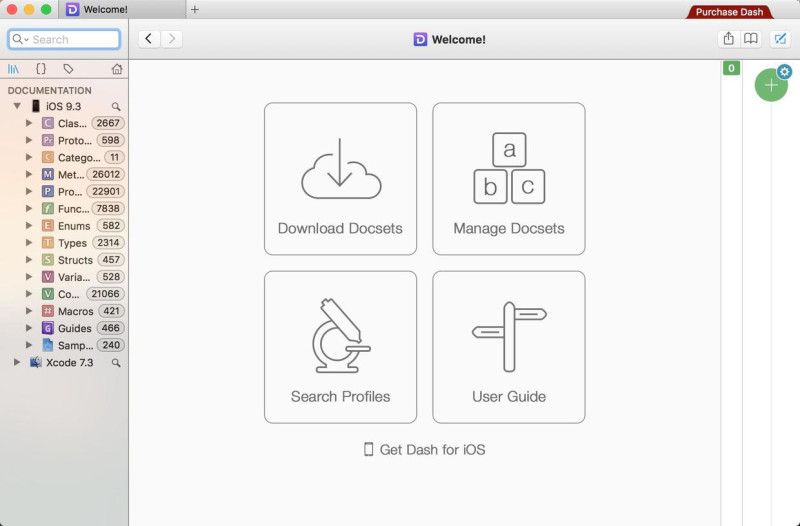Open the User Guide tile
The height and width of the screenshot is (526, 800).
click(508, 346)
